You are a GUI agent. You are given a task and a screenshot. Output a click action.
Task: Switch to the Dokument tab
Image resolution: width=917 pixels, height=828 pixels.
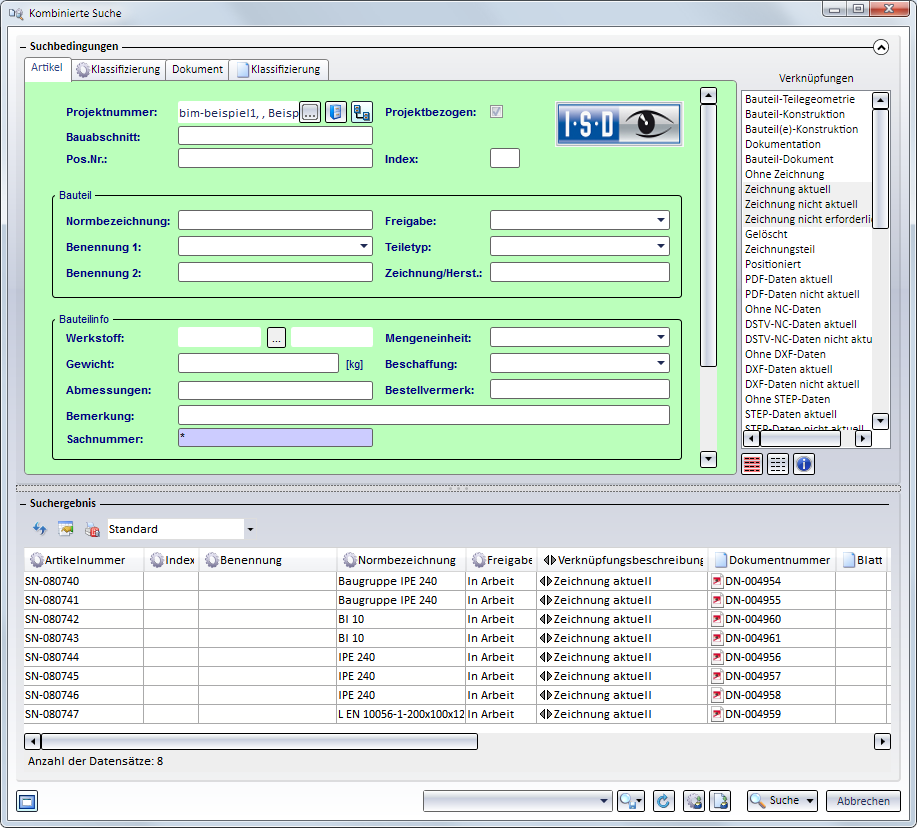click(197, 69)
